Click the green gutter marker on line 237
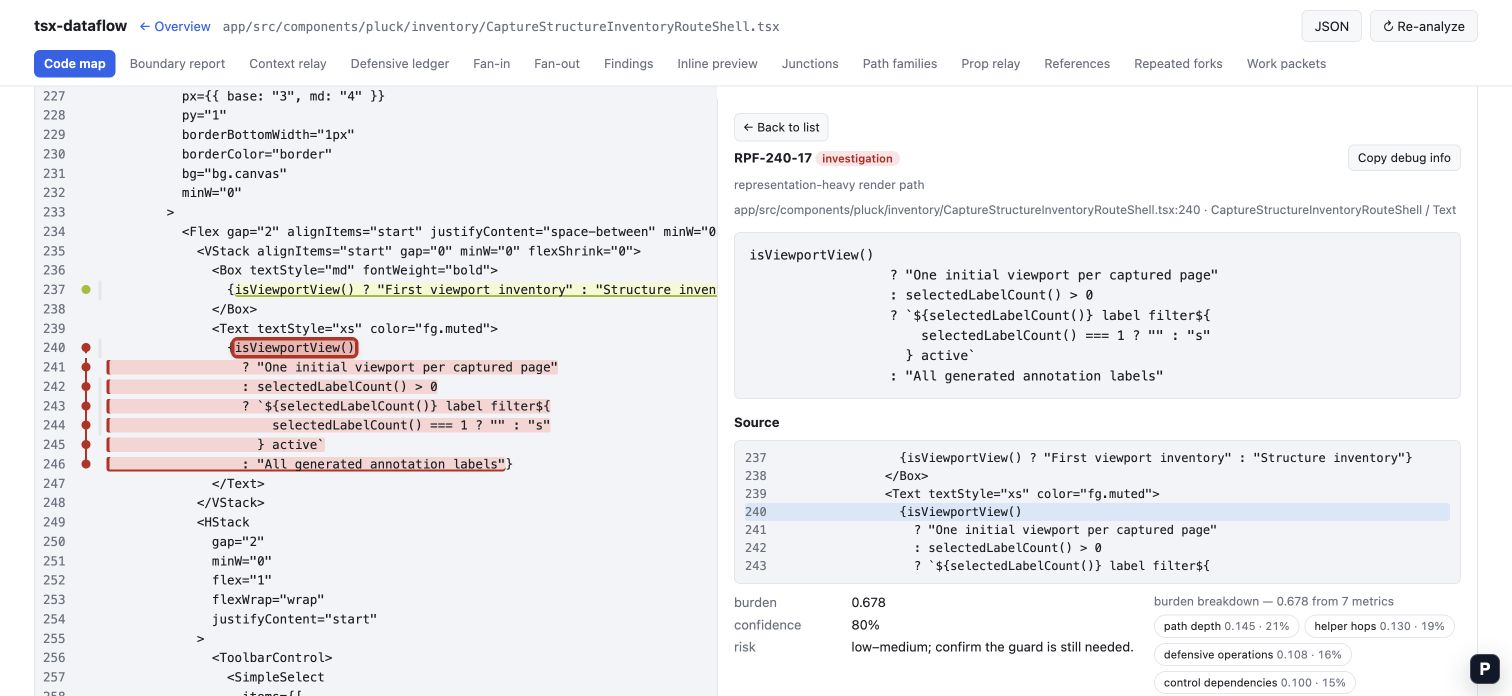 pyautogui.click(x=86, y=290)
